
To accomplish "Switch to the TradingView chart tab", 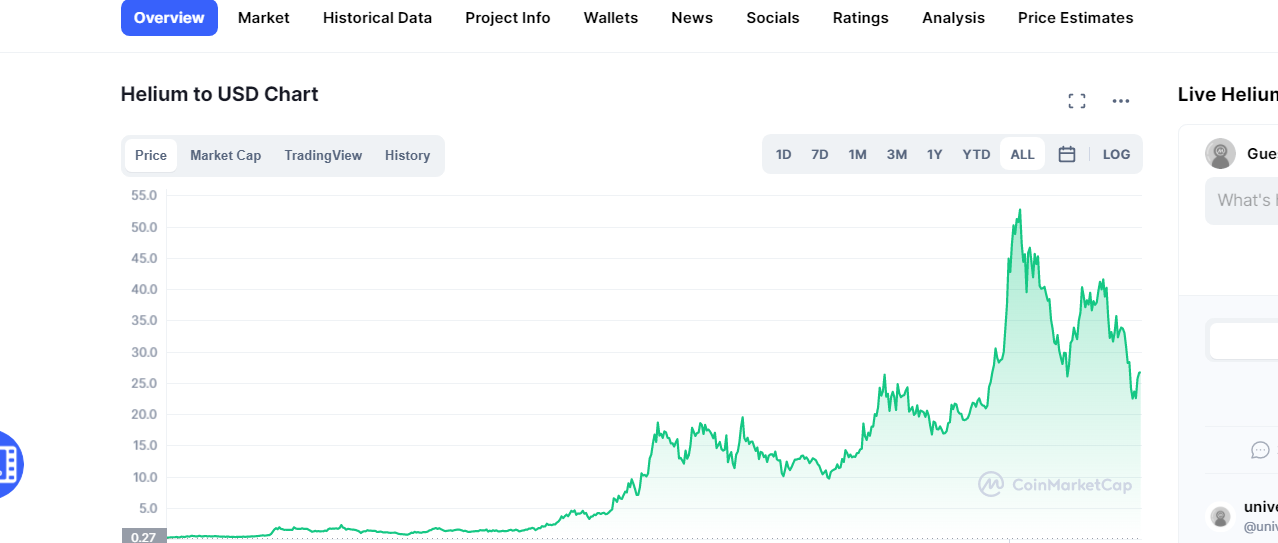I will tap(323, 155).
